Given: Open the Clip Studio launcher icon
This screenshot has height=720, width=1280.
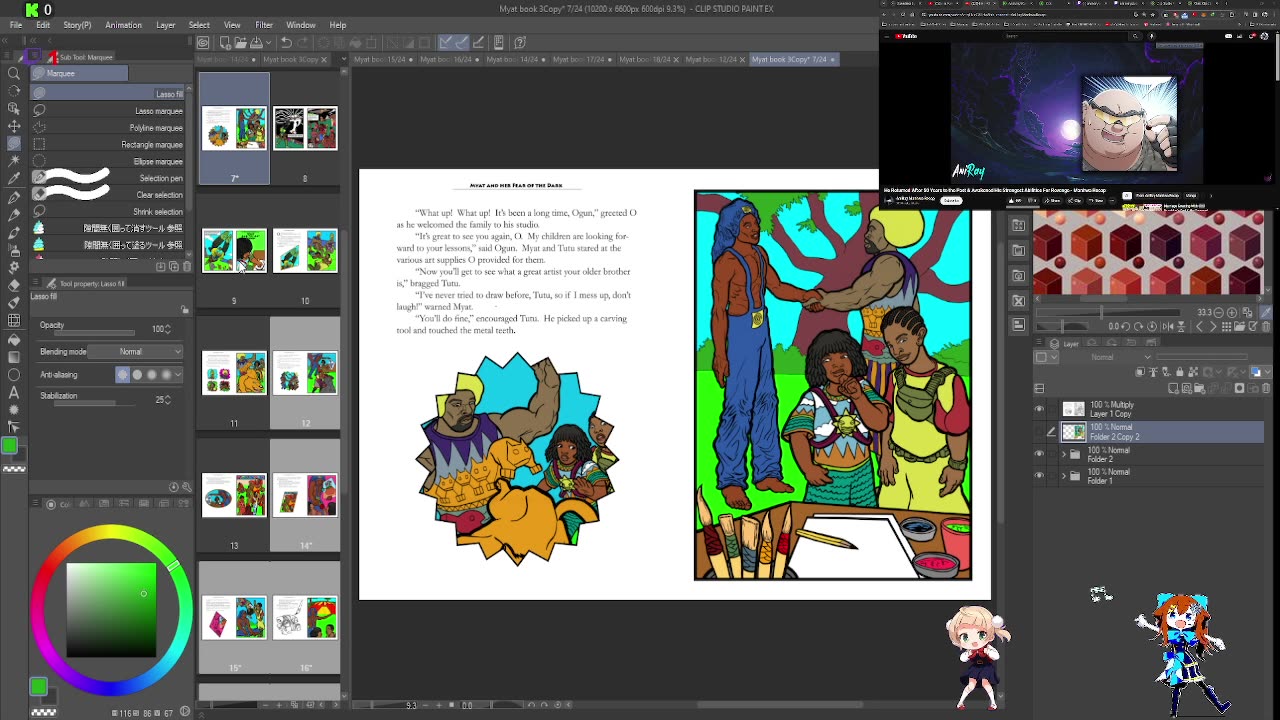Looking at the screenshot, I should [x=203, y=42].
